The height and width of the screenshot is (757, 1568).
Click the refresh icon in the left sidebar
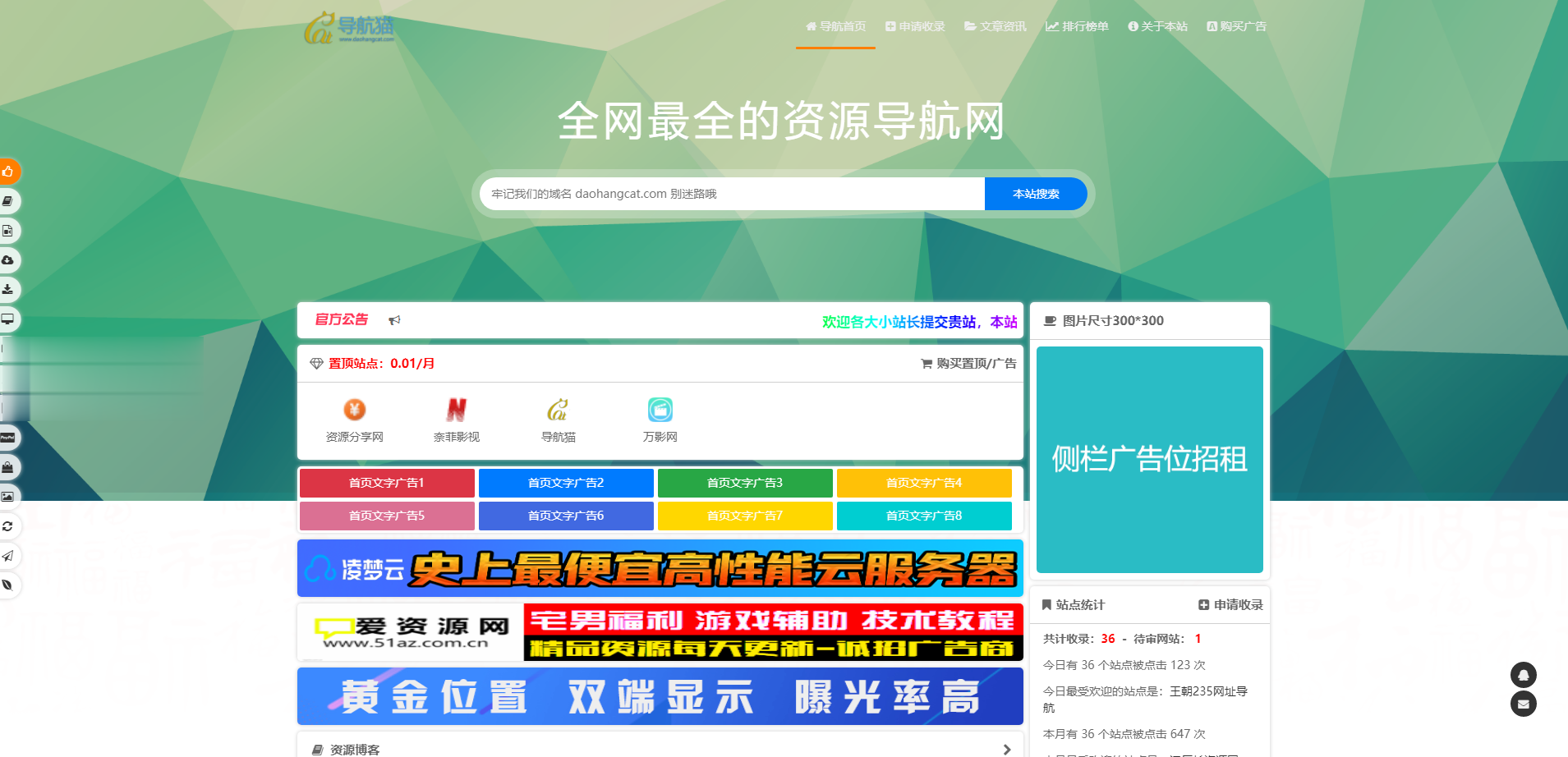pos(10,526)
